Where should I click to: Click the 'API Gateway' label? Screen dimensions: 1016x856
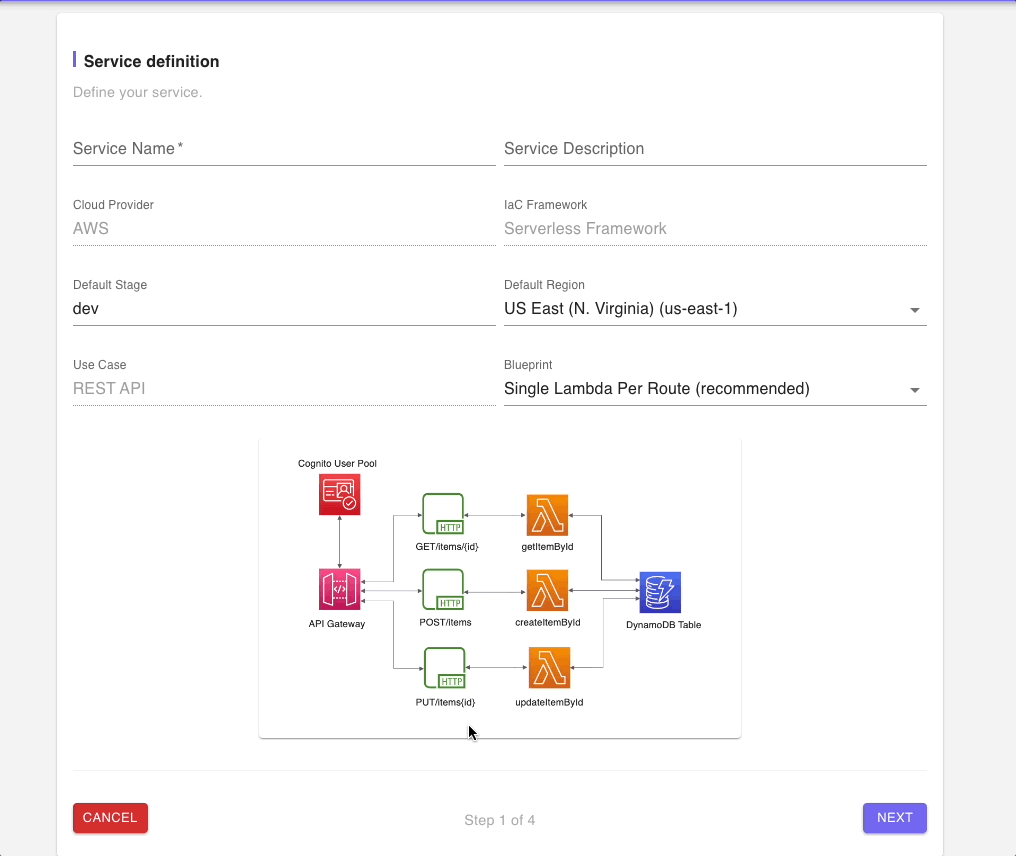(x=337, y=624)
